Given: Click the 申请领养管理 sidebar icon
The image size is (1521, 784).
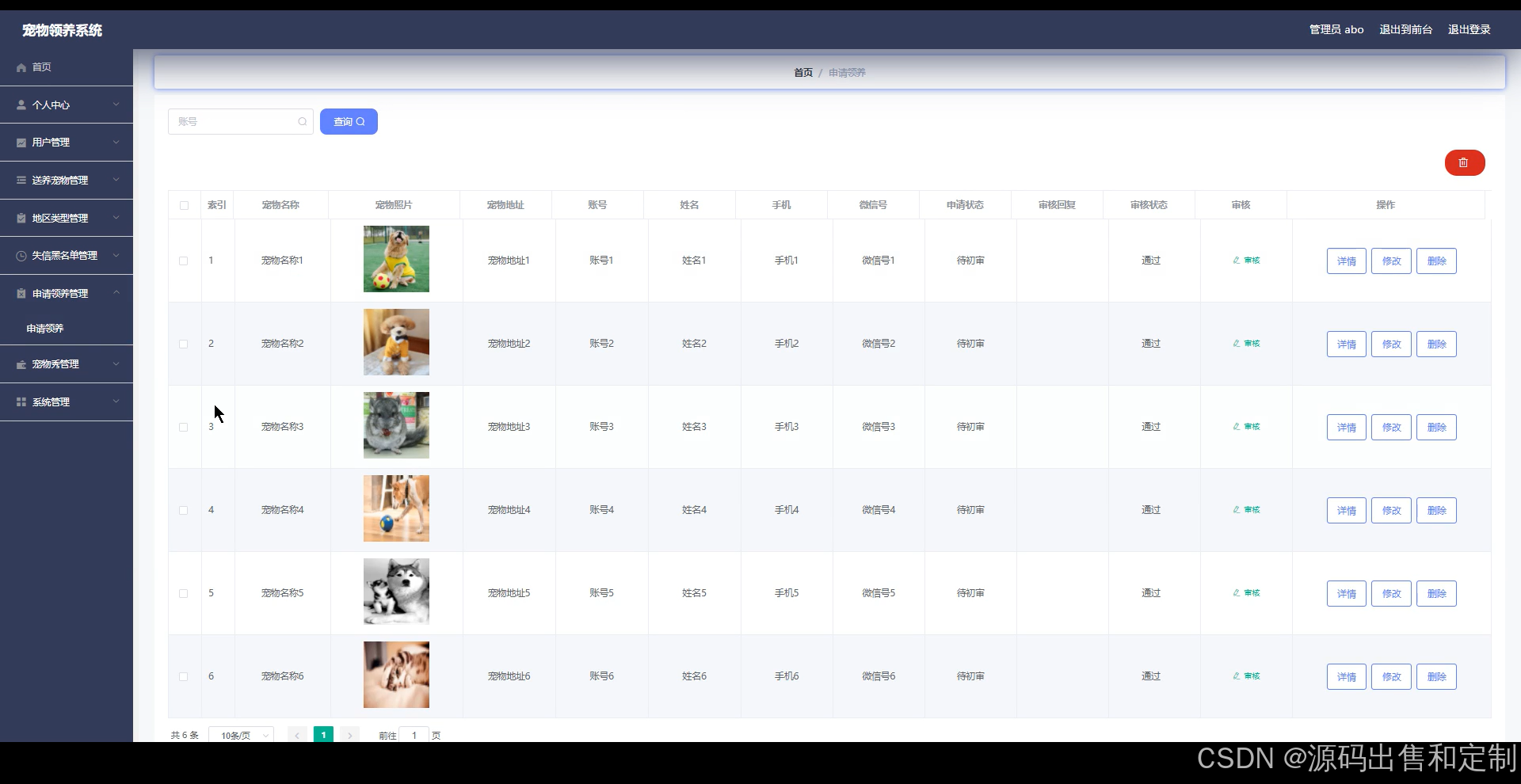Looking at the screenshot, I should 21,294.
